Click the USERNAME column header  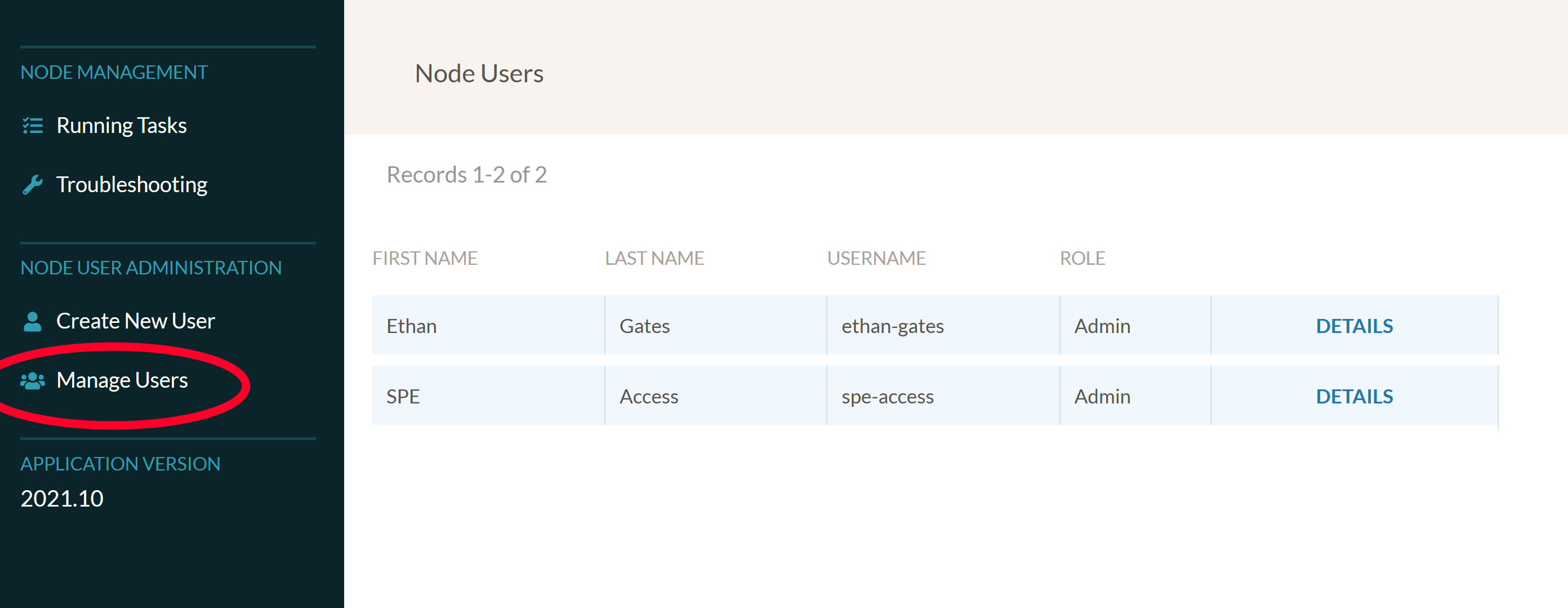tap(876, 258)
